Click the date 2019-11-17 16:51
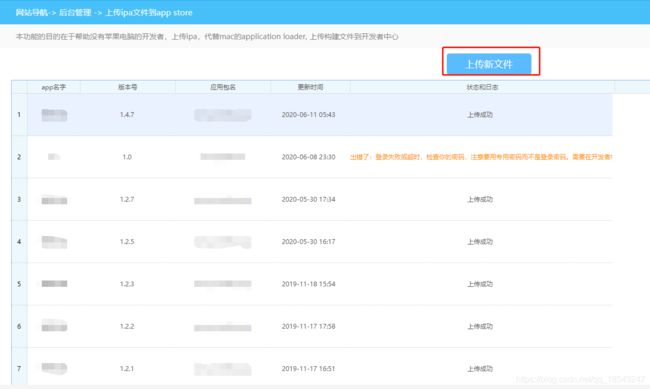The width and height of the screenshot is (650, 389). point(308,368)
